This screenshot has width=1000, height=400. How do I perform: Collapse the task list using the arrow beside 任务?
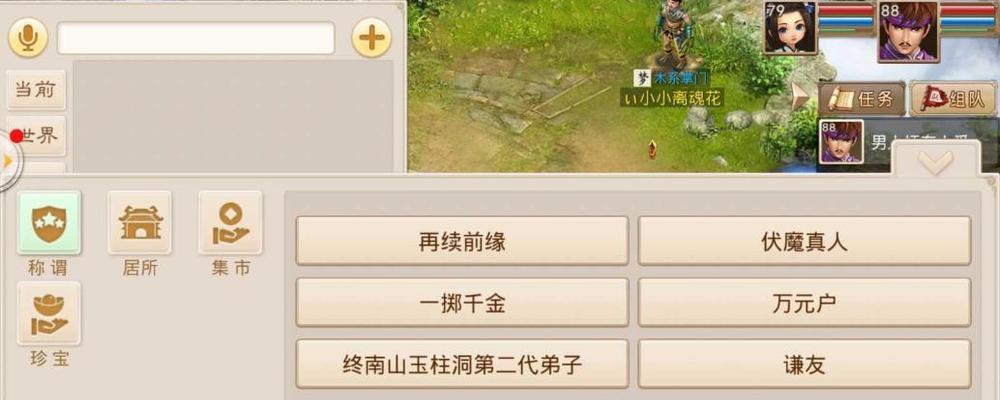(x=800, y=97)
